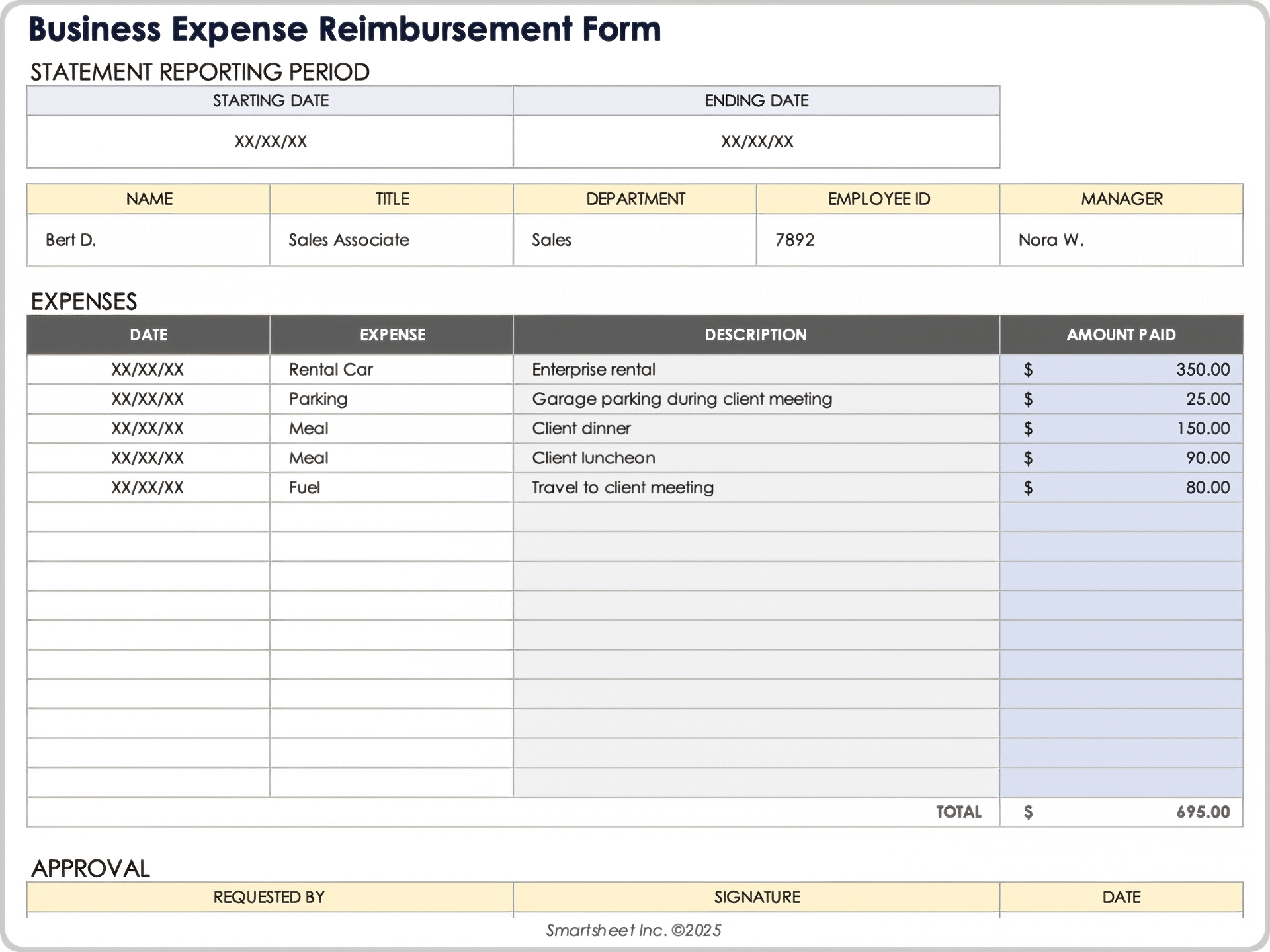The image size is (1270, 952).
Task: Click the Rental Car expense entry
Action: (x=390, y=369)
